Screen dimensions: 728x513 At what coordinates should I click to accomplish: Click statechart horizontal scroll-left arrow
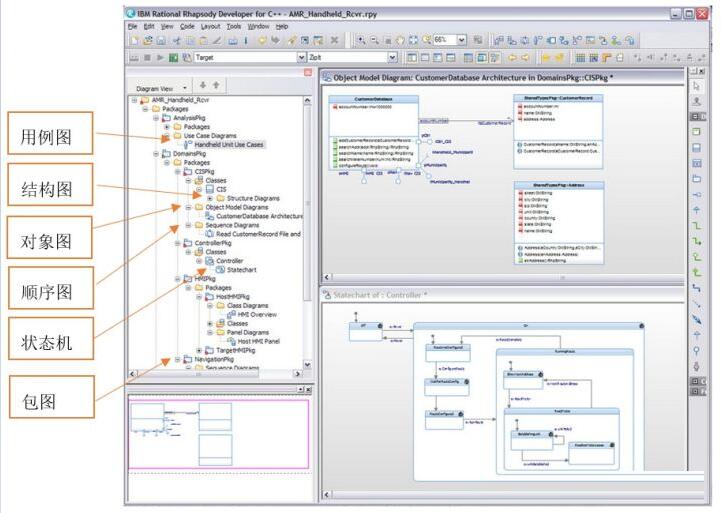point(326,494)
